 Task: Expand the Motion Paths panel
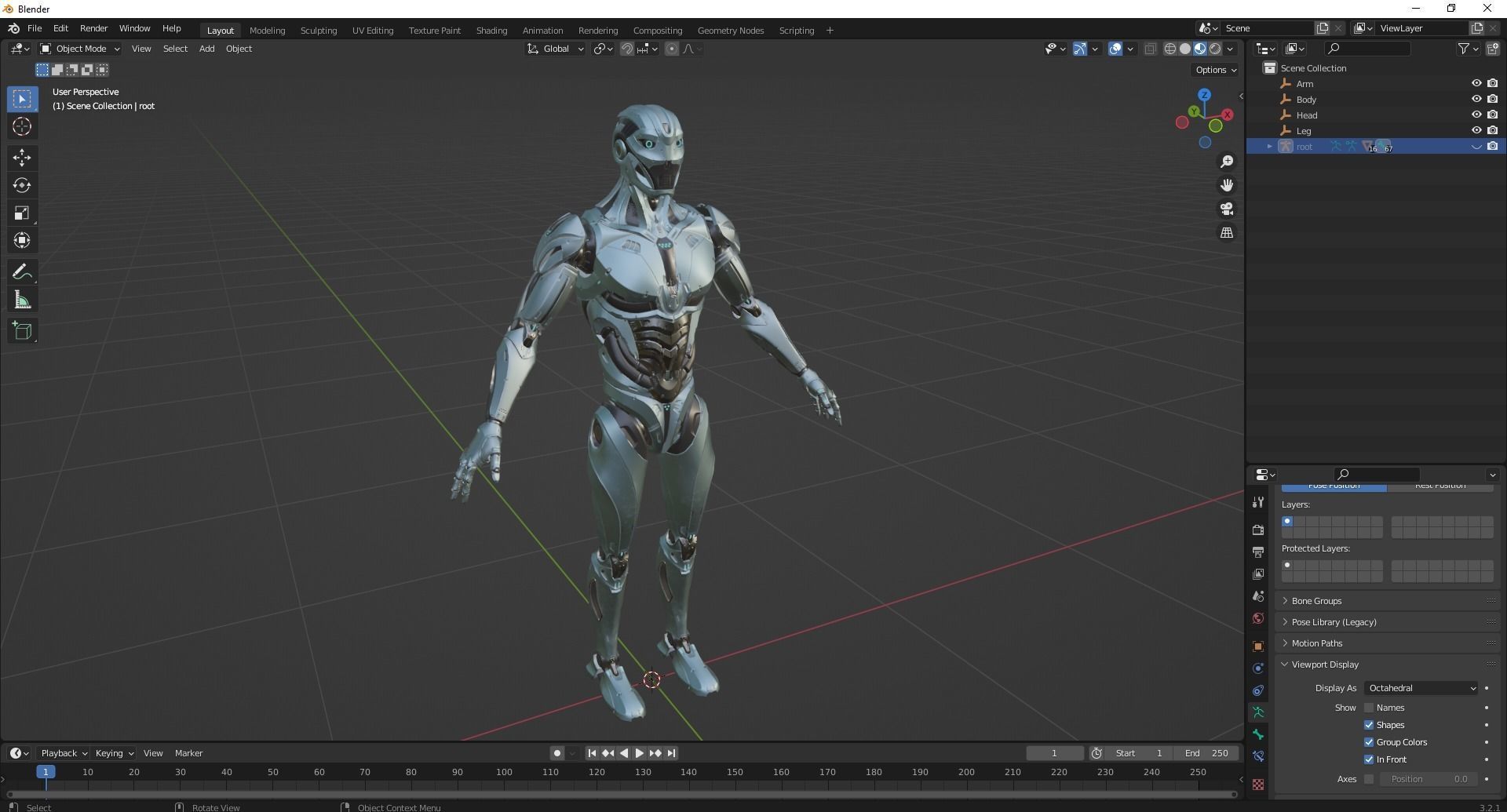pos(1316,643)
